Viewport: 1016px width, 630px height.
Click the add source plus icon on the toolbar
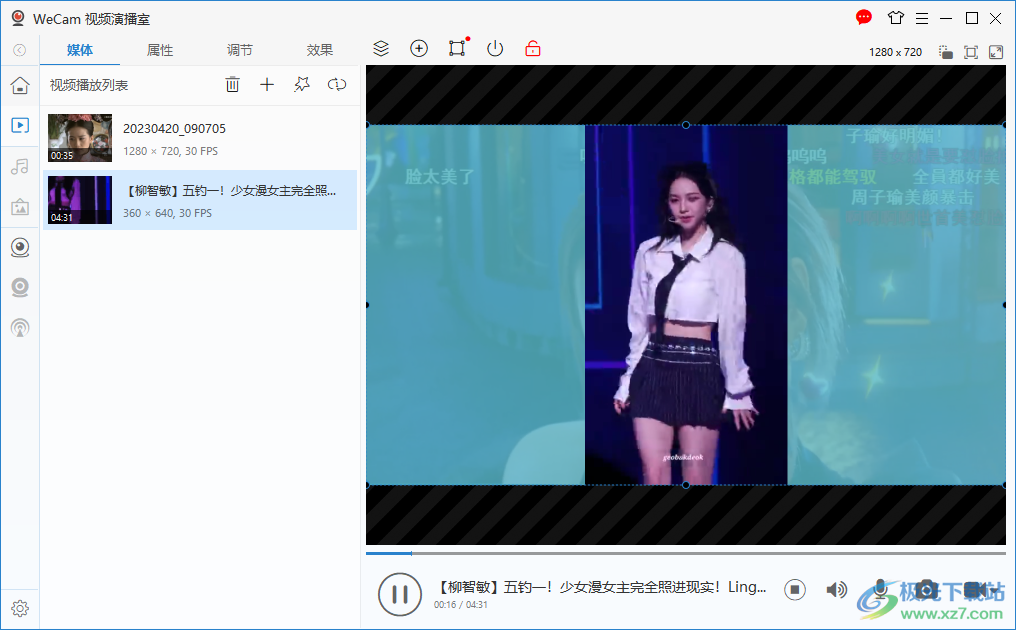[x=419, y=48]
